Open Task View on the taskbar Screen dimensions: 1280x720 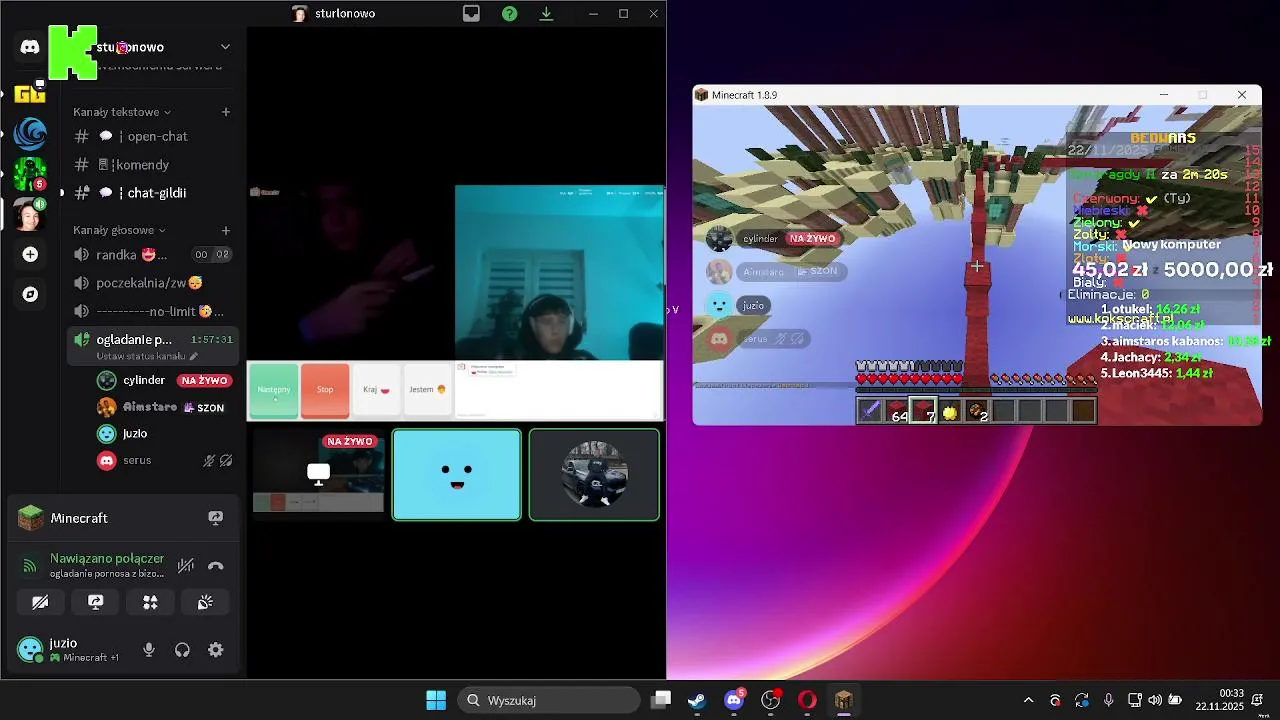(x=661, y=700)
